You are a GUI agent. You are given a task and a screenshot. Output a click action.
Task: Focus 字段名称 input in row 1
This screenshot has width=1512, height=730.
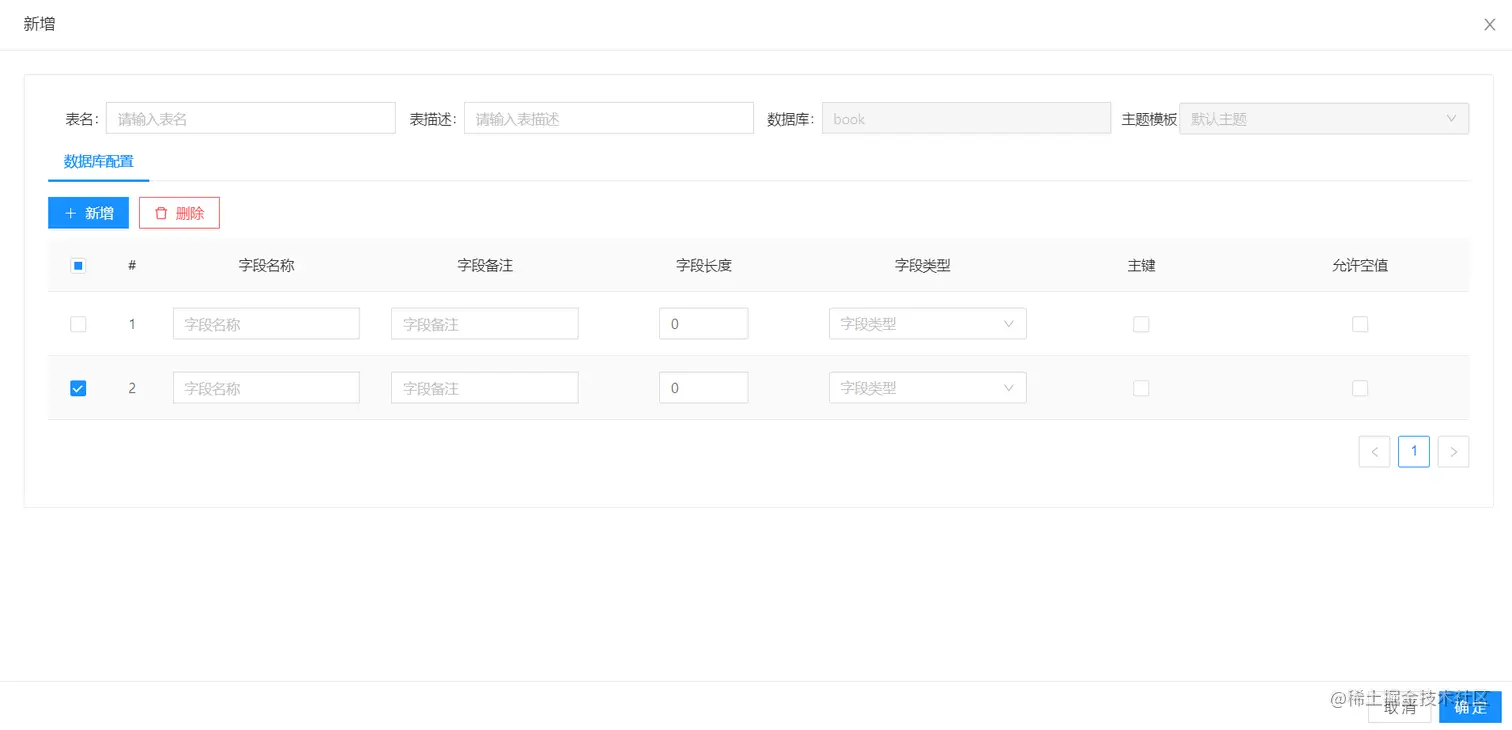(266, 324)
